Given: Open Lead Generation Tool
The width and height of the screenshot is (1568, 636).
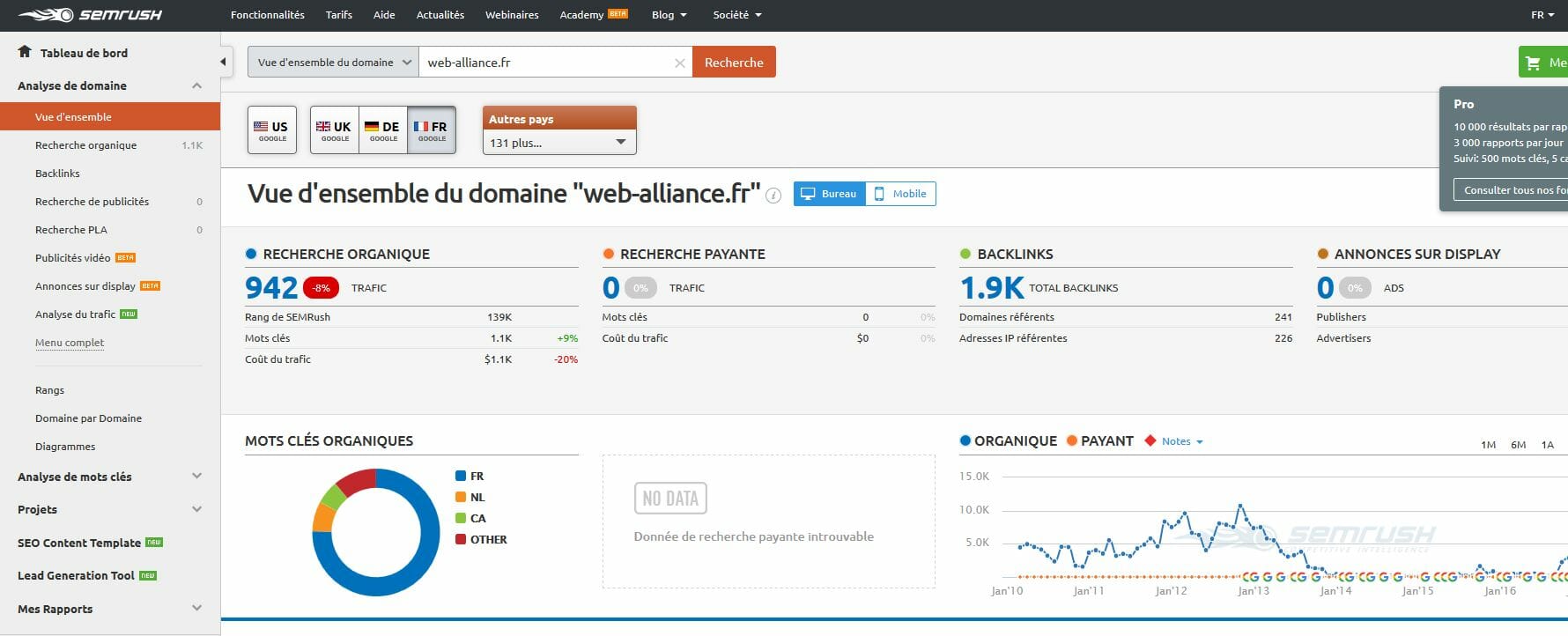Looking at the screenshot, I should point(76,575).
